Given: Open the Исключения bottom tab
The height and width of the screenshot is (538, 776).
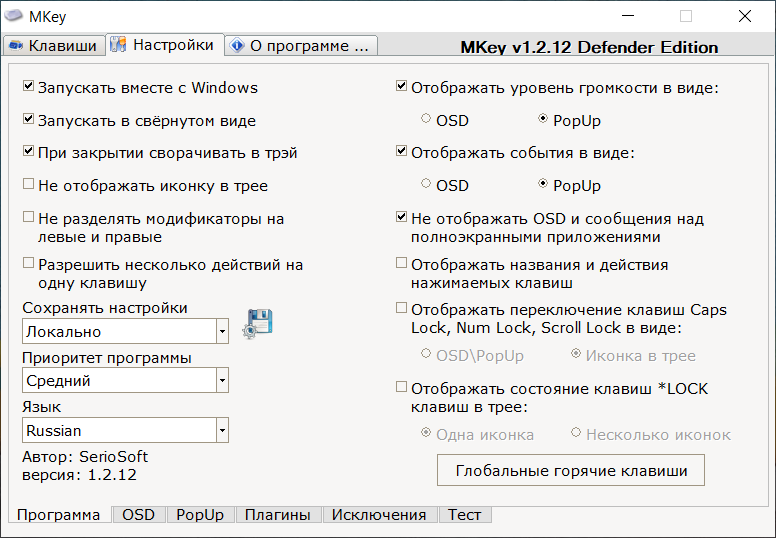Looking at the screenshot, I should pos(379,515).
